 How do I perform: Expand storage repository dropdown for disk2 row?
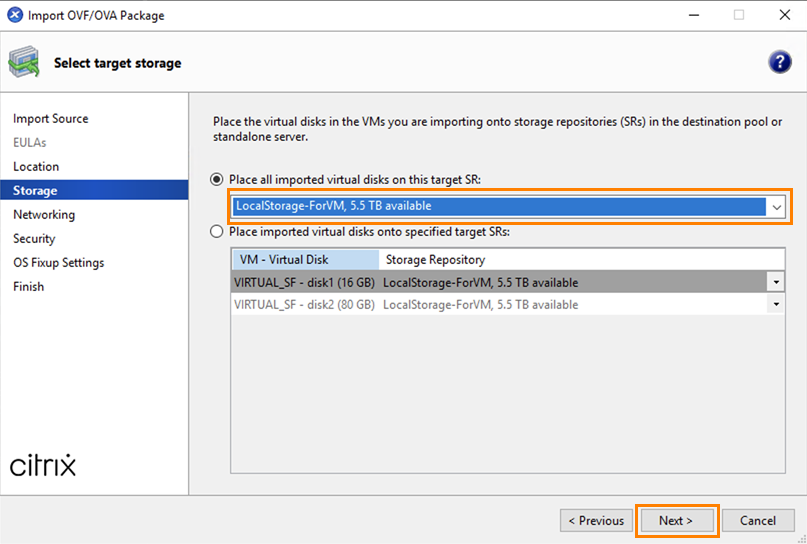click(x=776, y=304)
